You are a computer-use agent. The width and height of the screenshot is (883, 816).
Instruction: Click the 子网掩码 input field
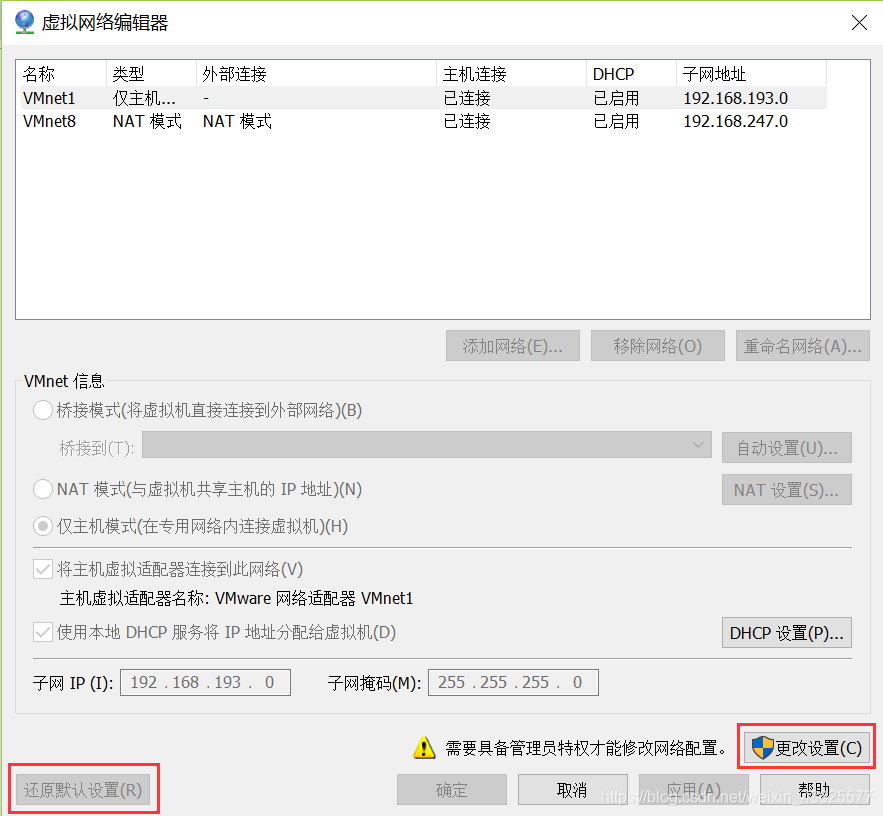pyautogui.click(x=513, y=683)
